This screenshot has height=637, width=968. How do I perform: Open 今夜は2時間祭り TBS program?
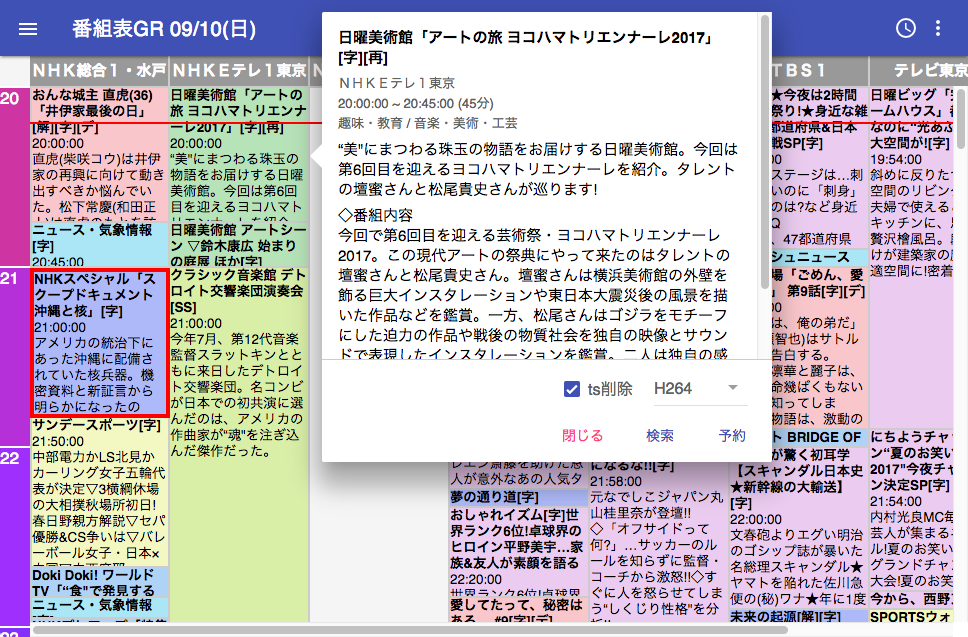click(820, 167)
